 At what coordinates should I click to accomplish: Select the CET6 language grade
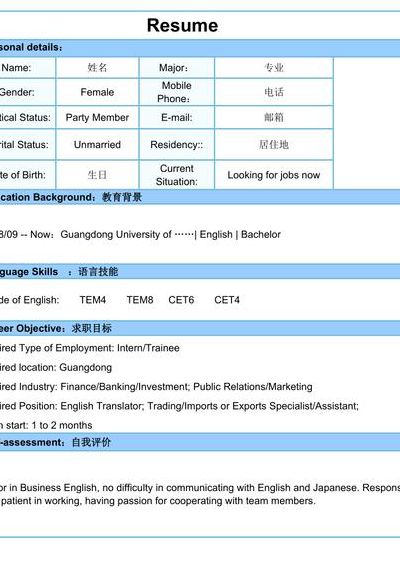pyautogui.click(x=181, y=300)
